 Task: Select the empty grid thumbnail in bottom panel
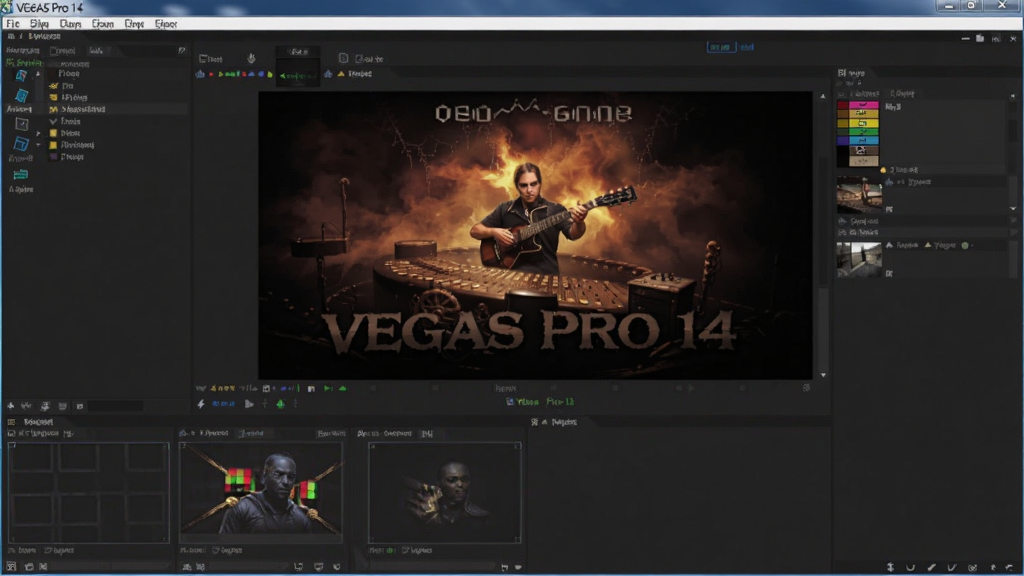88,492
